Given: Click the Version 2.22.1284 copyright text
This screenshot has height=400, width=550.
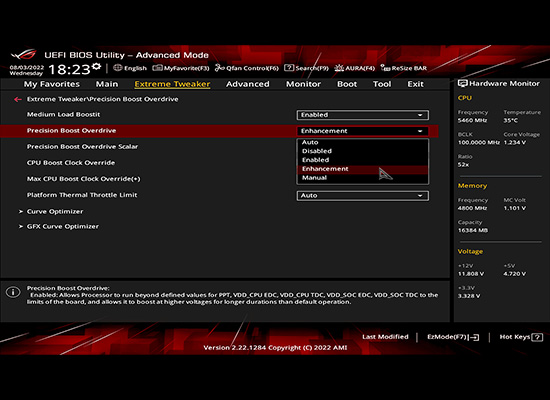Looking at the screenshot, I should pyautogui.click(x=275, y=348).
